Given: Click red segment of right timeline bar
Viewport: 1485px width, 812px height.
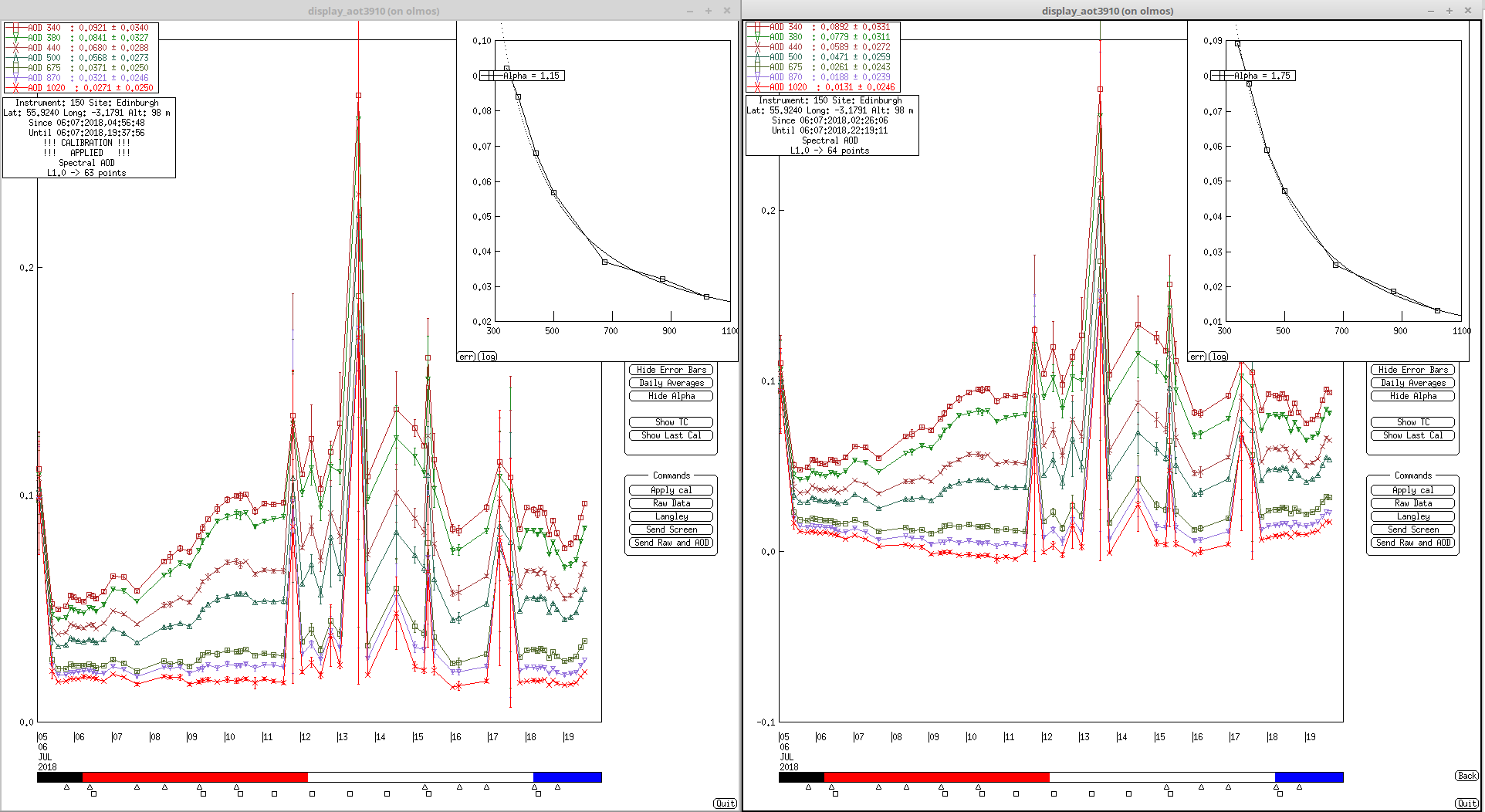Looking at the screenshot, I should tap(936, 777).
